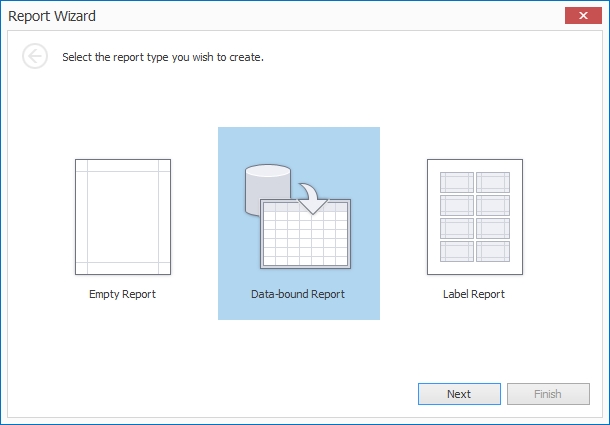Click bottom-right label cell in Label Report icon
This screenshot has height=425, width=610.
pyautogui.click(x=492, y=251)
